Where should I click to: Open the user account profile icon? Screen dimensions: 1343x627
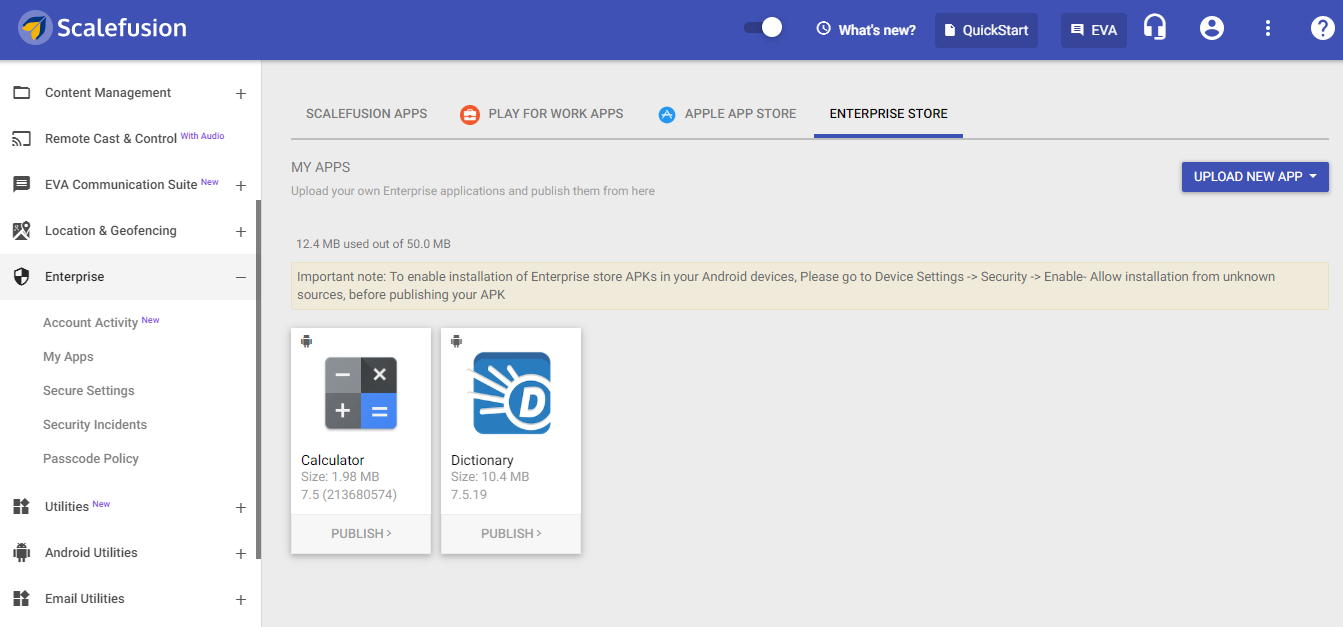coord(1212,28)
